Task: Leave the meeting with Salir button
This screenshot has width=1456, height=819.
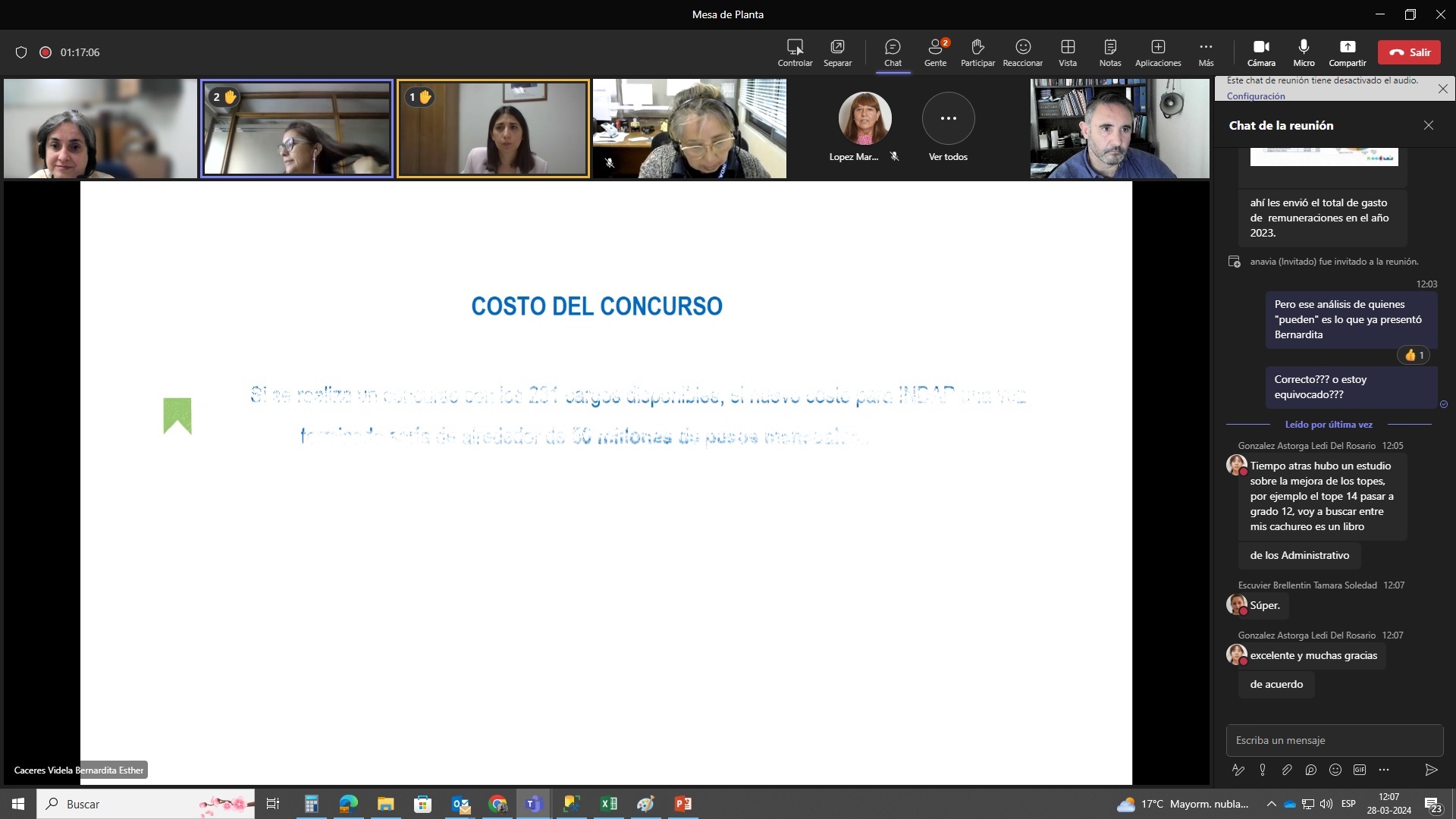Action: click(1409, 52)
